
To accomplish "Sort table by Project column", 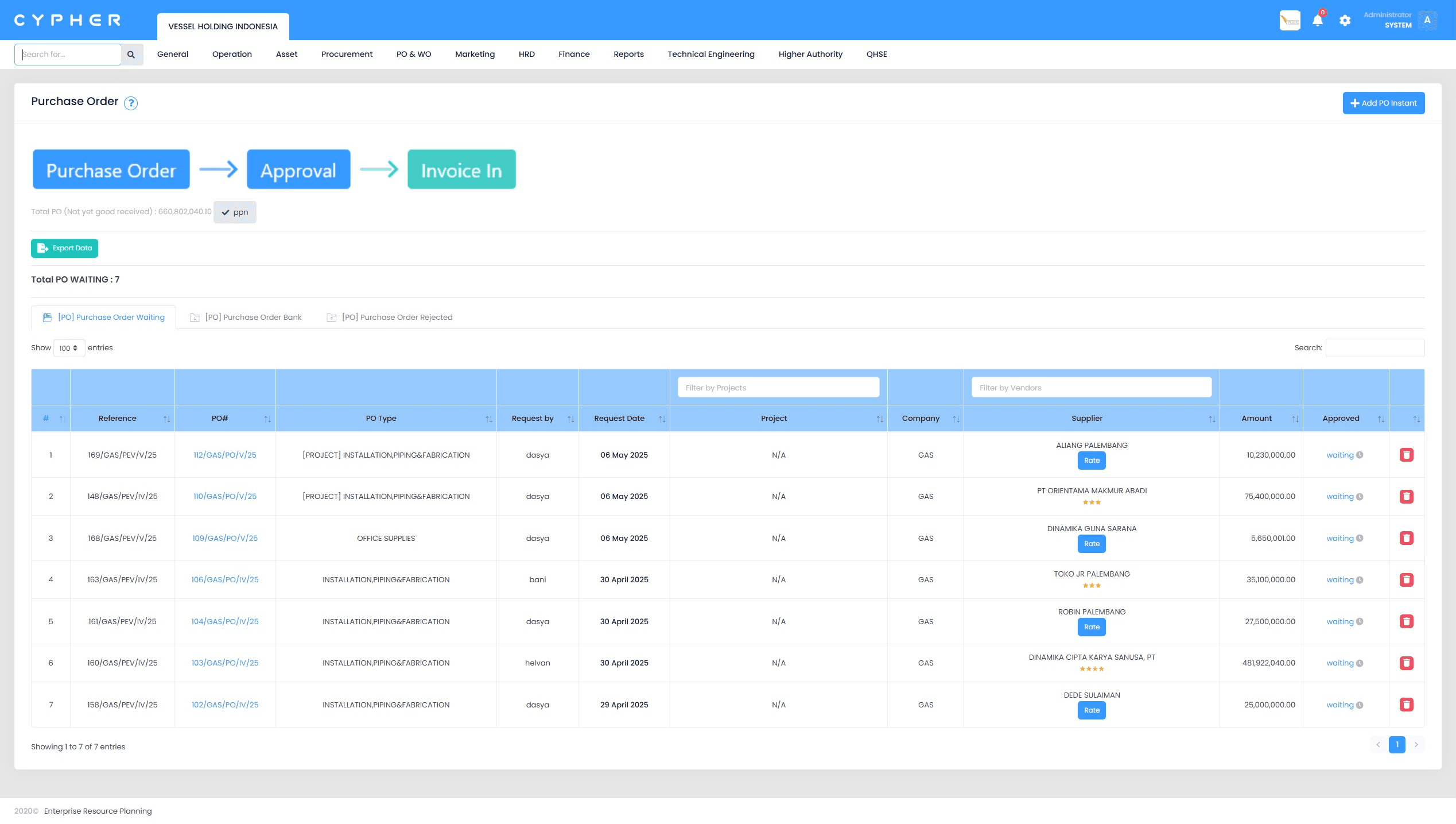I will click(x=779, y=419).
